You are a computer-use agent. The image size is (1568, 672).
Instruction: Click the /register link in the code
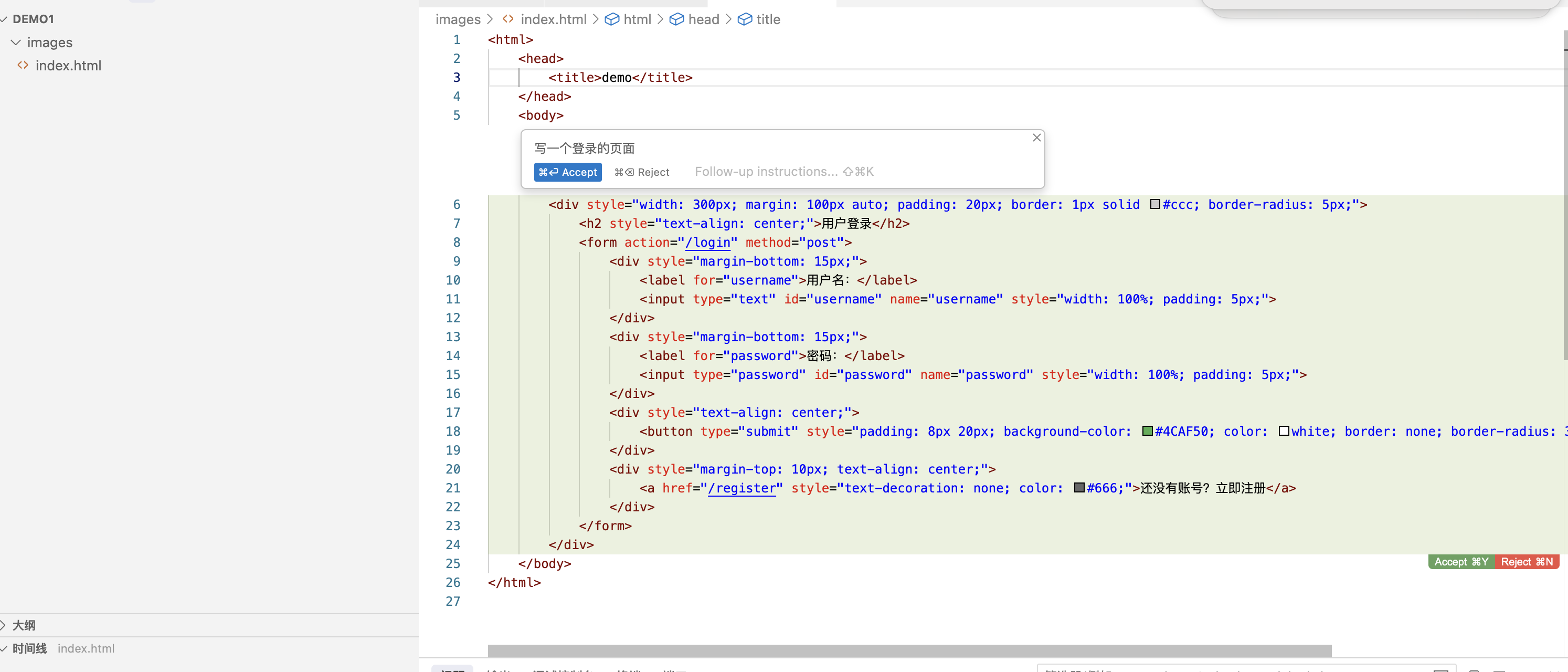743,488
